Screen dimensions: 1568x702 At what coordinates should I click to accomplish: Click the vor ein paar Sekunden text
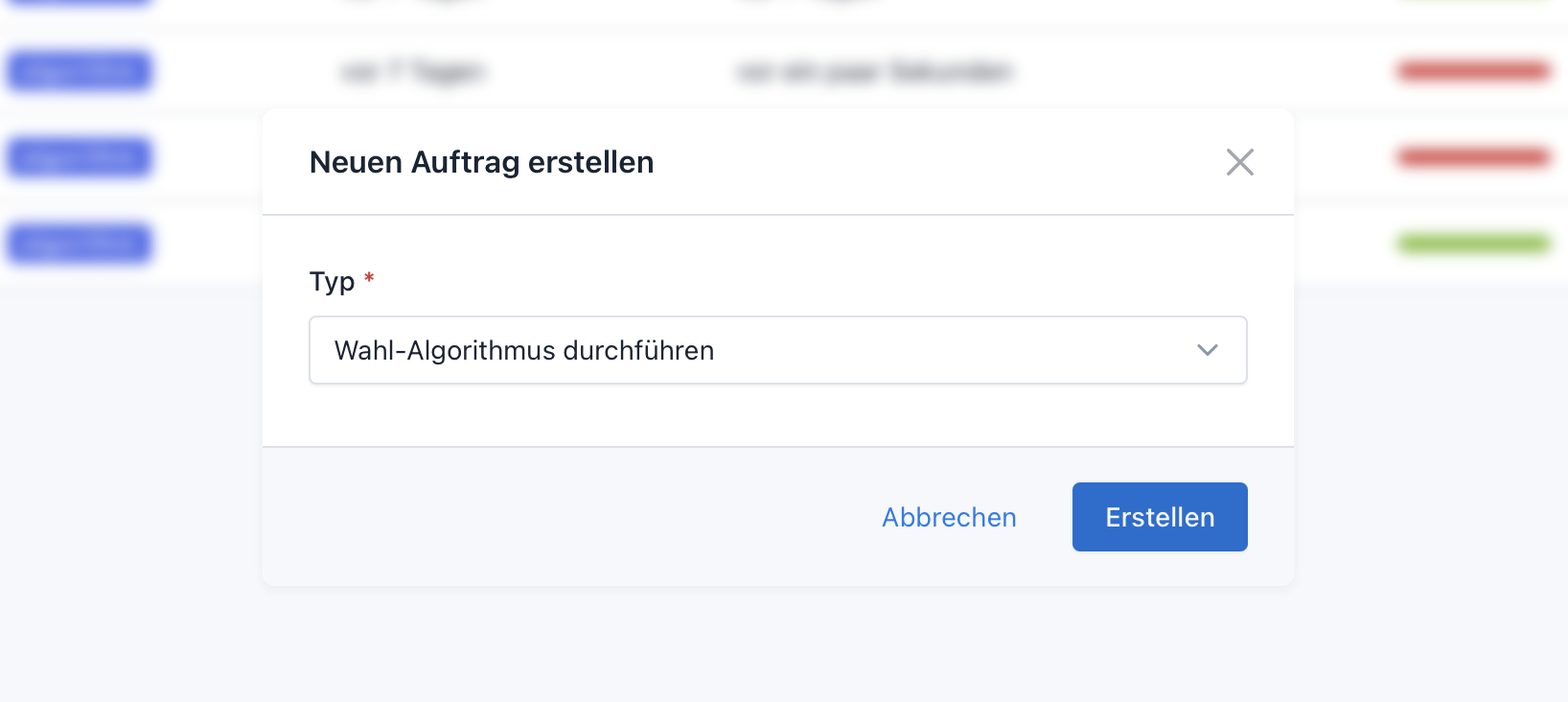pos(875,72)
